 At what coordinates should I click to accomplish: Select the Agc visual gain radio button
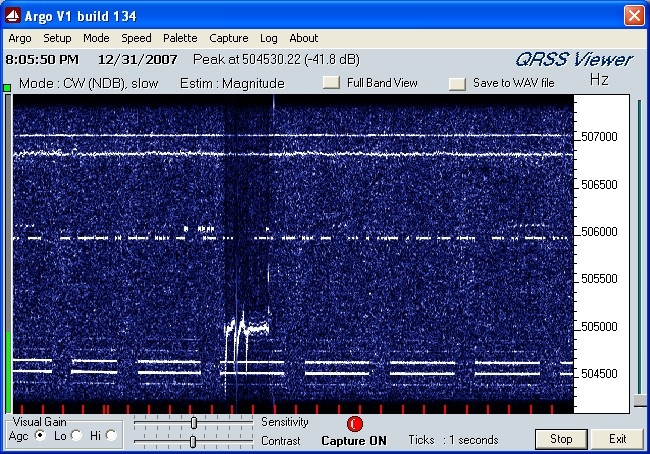pos(40,435)
